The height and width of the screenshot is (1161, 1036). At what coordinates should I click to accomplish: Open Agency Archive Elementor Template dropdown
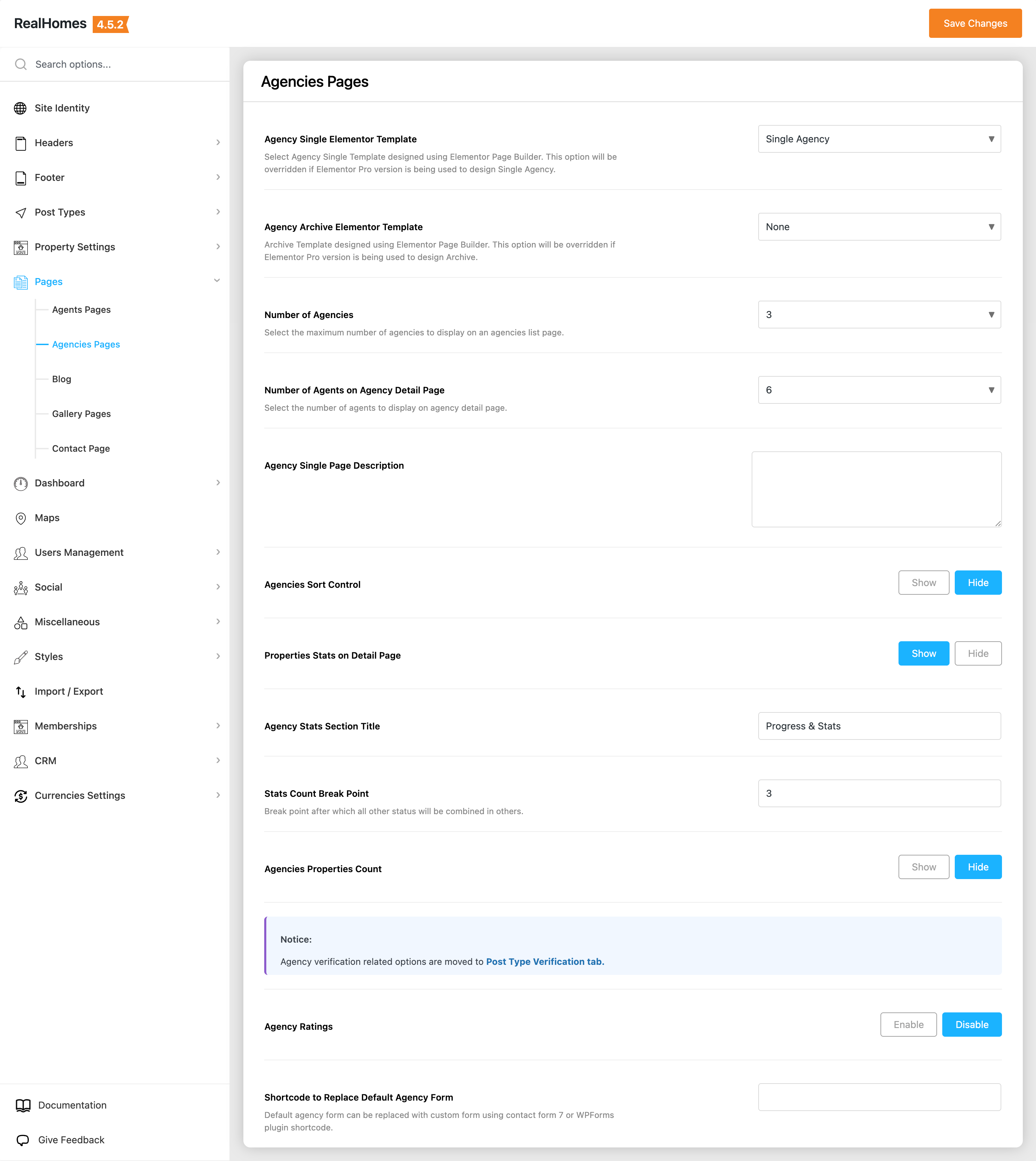[x=879, y=227]
